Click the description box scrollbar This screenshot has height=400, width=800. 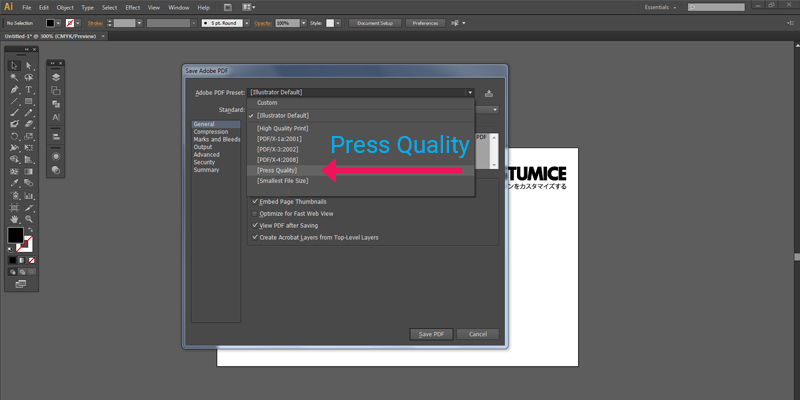pos(494,151)
